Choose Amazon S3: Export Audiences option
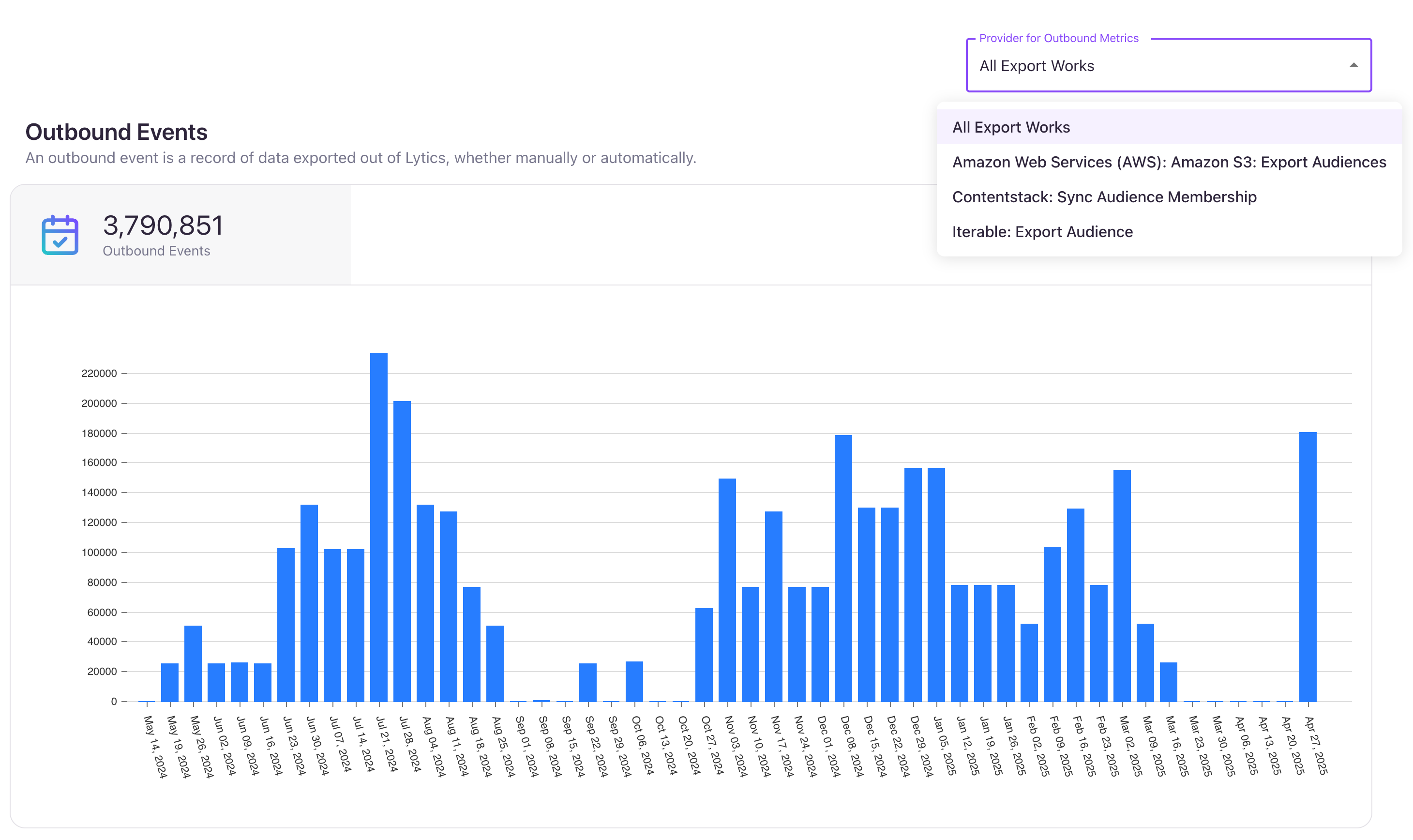 [1169, 163]
